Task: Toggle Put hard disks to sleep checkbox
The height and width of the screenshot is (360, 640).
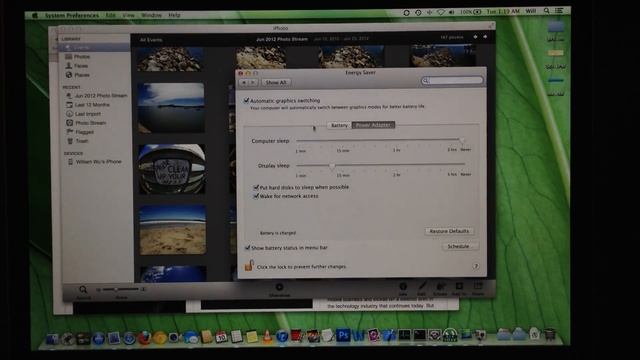Action: (x=256, y=187)
